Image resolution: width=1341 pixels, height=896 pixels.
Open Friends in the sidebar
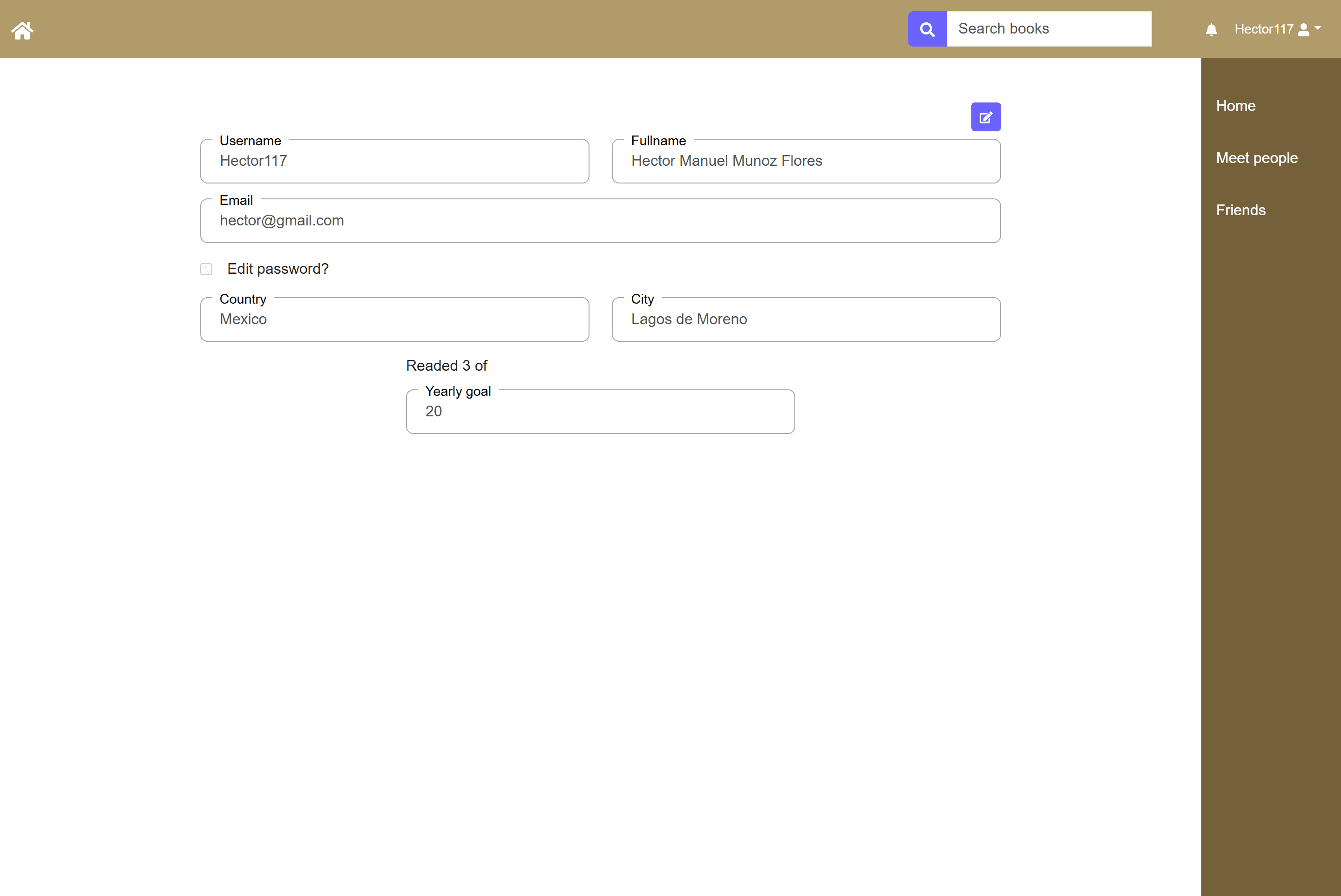click(1240, 210)
